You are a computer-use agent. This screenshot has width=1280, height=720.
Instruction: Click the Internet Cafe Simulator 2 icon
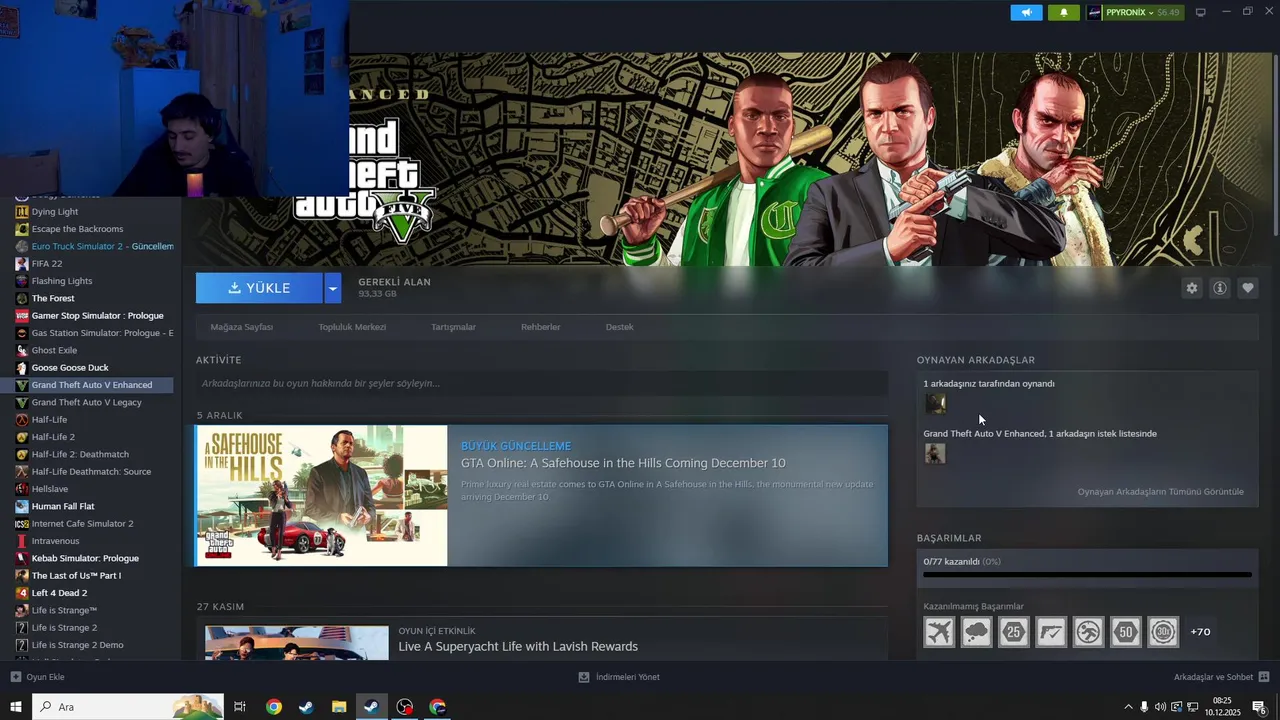point(22,524)
